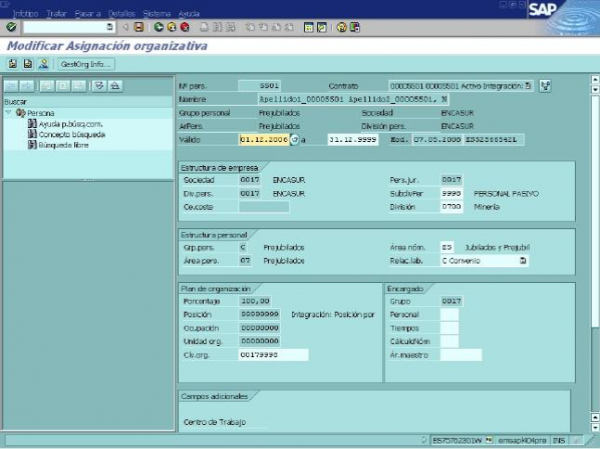
Task: Click the INS indicator in the status bar
Action: [559, 440]
